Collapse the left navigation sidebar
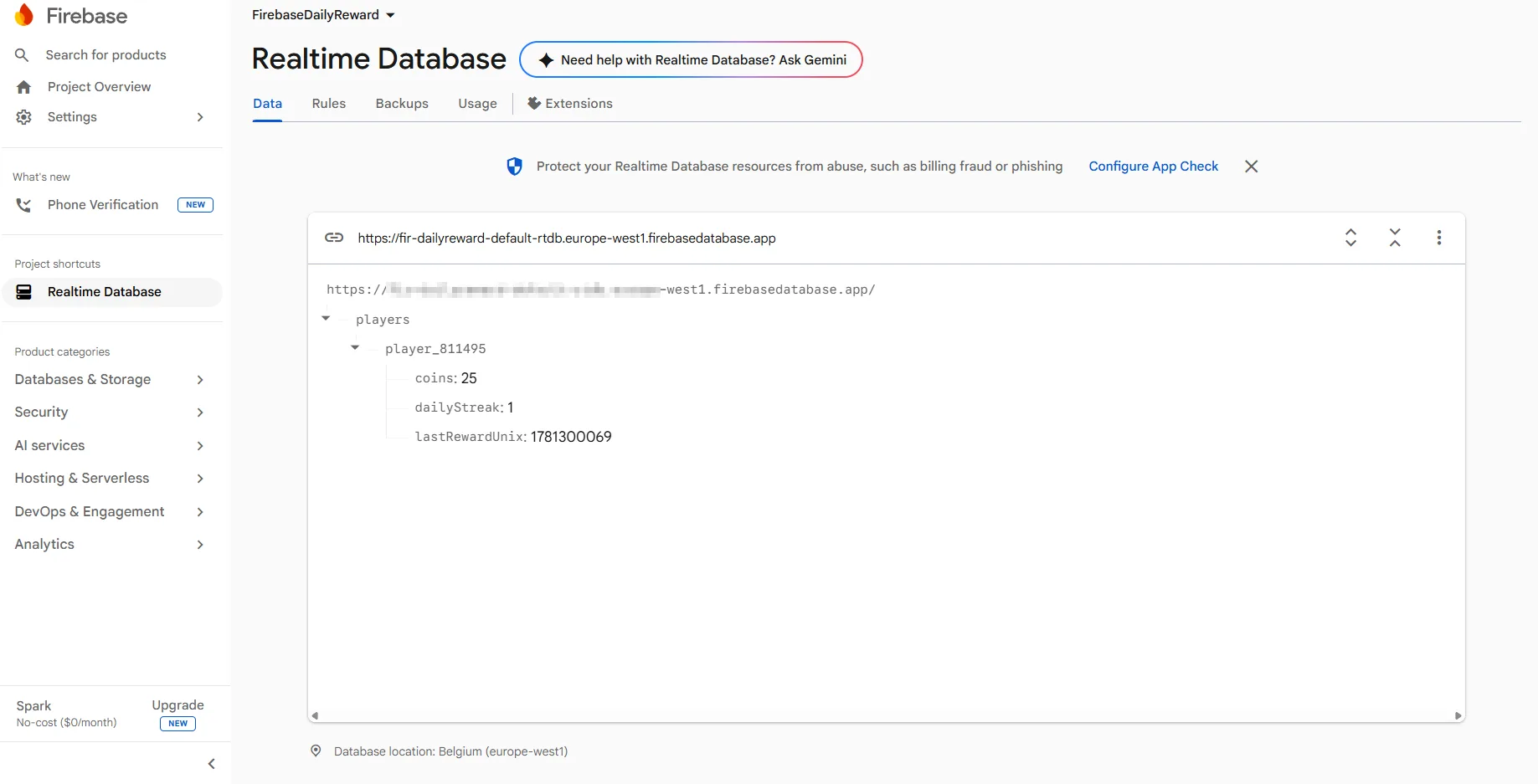Image resolution: width=1538 pixels, height=784 pixels. pyautogui.click(x=211, y=764)
